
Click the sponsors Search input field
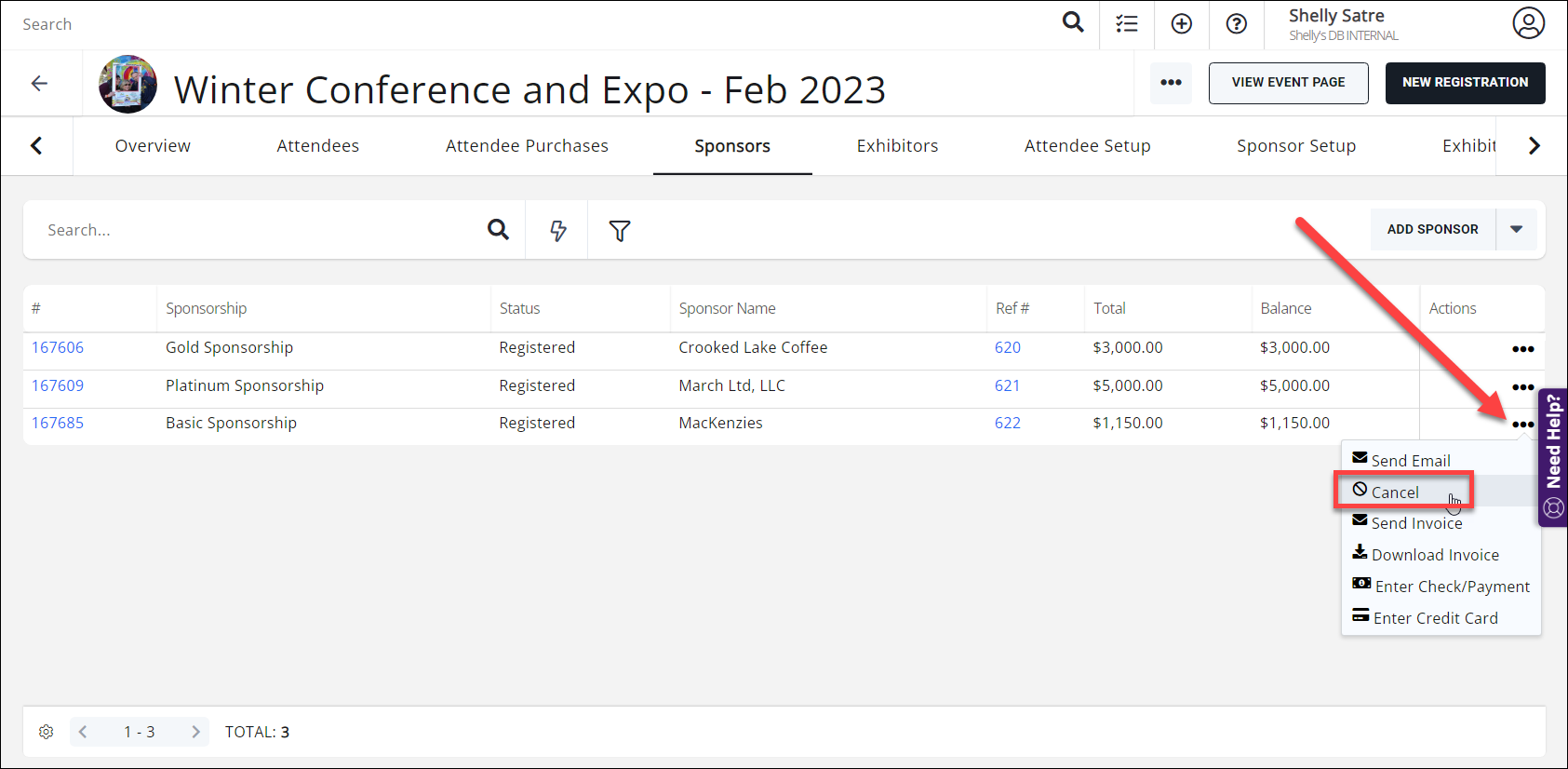261,230
